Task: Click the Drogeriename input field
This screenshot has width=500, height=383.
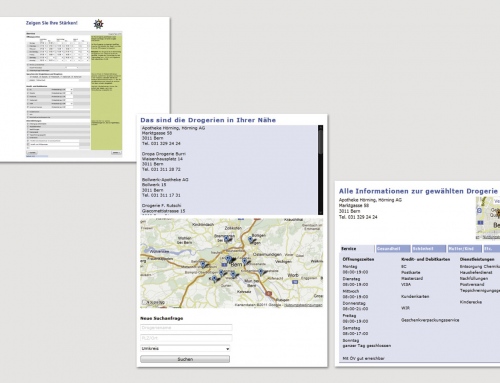Action: pos(186,328)
